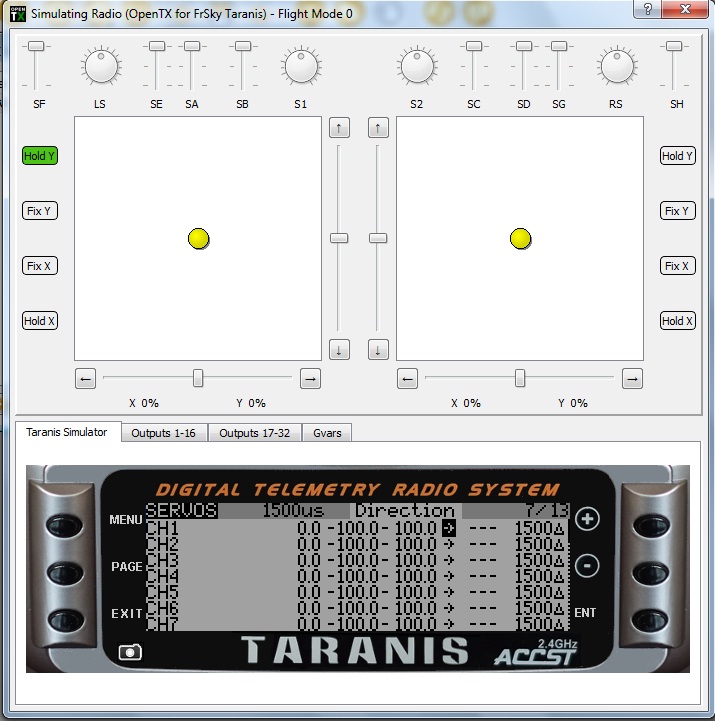Toggle the left stick Hold X button

tap(40, 321)
